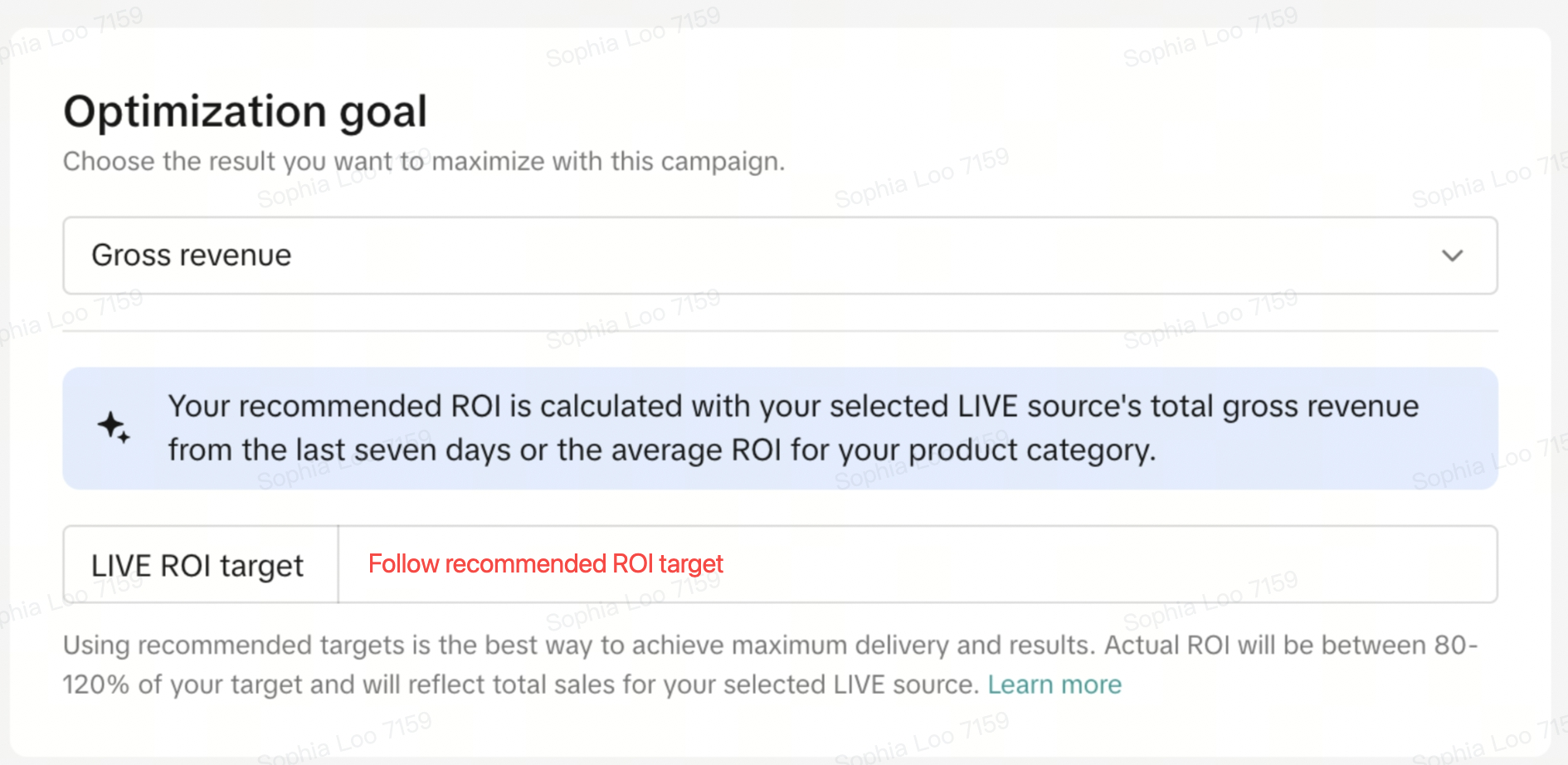Expand the optimization goal chevron arrow
The image size is (1568, 765).
pos(1452,256)
